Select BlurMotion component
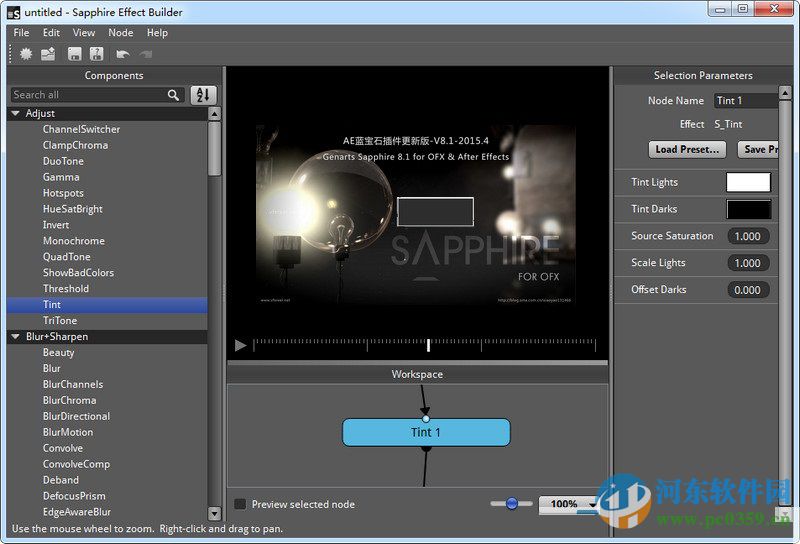Viewport: 800px width, 544px height. (68, 432)
